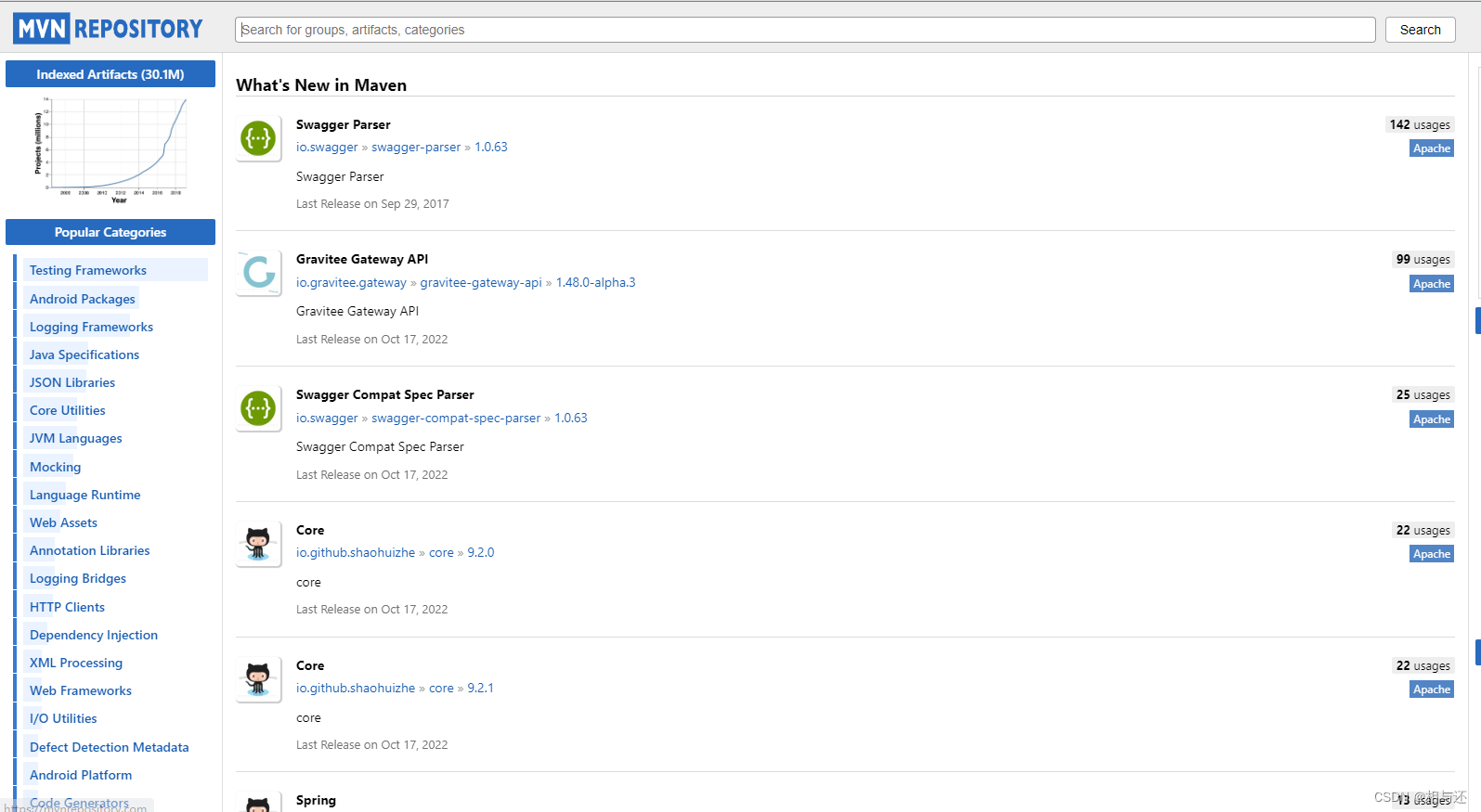This screenshot has width=1481, height=812.
Task: Click the Swagger Compat Spec Parser logo icon
Action: tap(258, 408)
